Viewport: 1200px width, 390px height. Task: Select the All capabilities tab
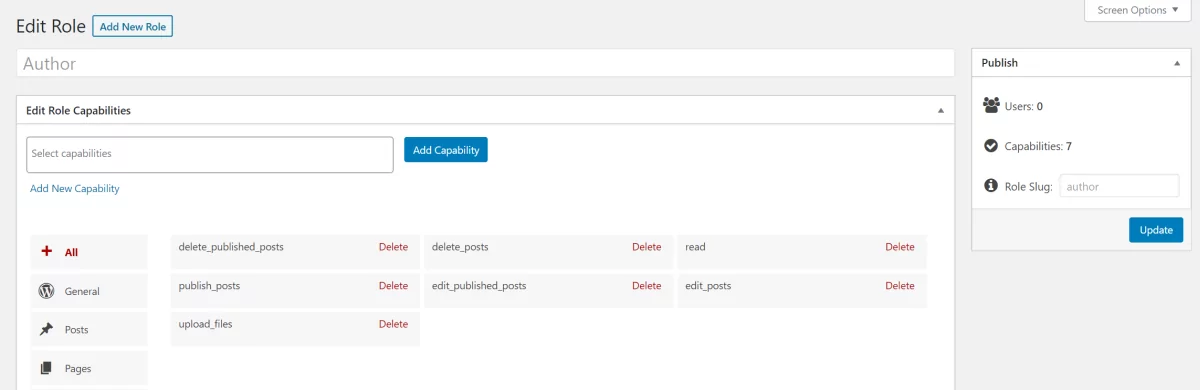[89, 252]
